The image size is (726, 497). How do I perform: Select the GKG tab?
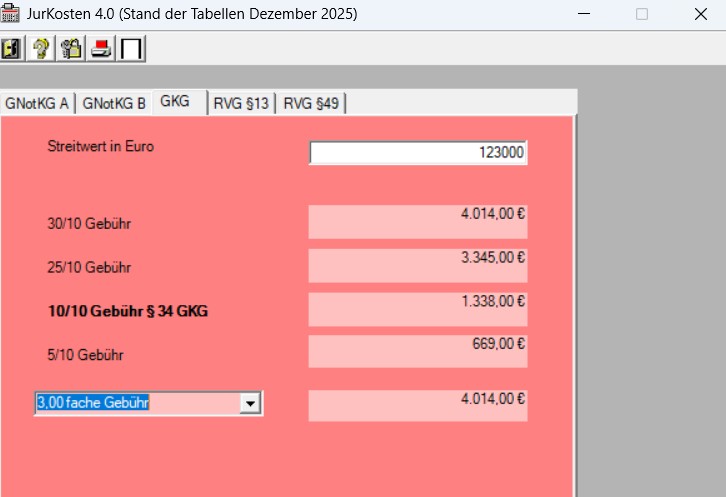point(175,102)
